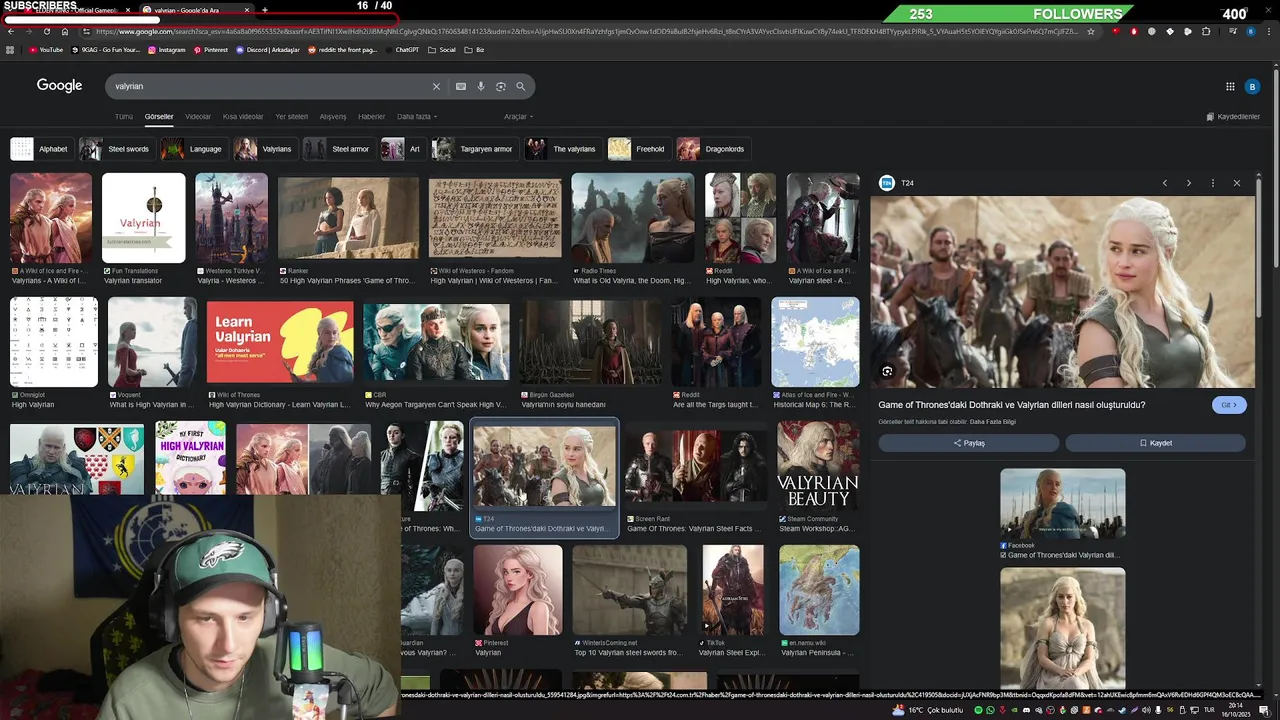Search by image with the Lens icon

point(501,86)
